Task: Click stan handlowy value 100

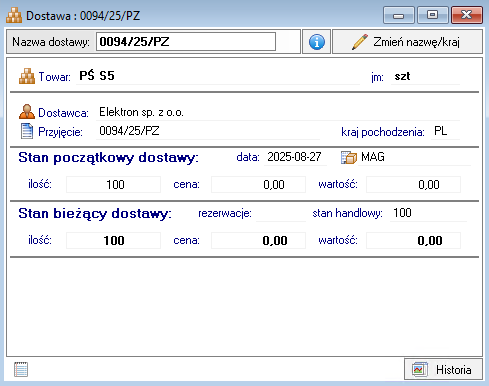Action: pyautogui.click(x=402, y=213)
